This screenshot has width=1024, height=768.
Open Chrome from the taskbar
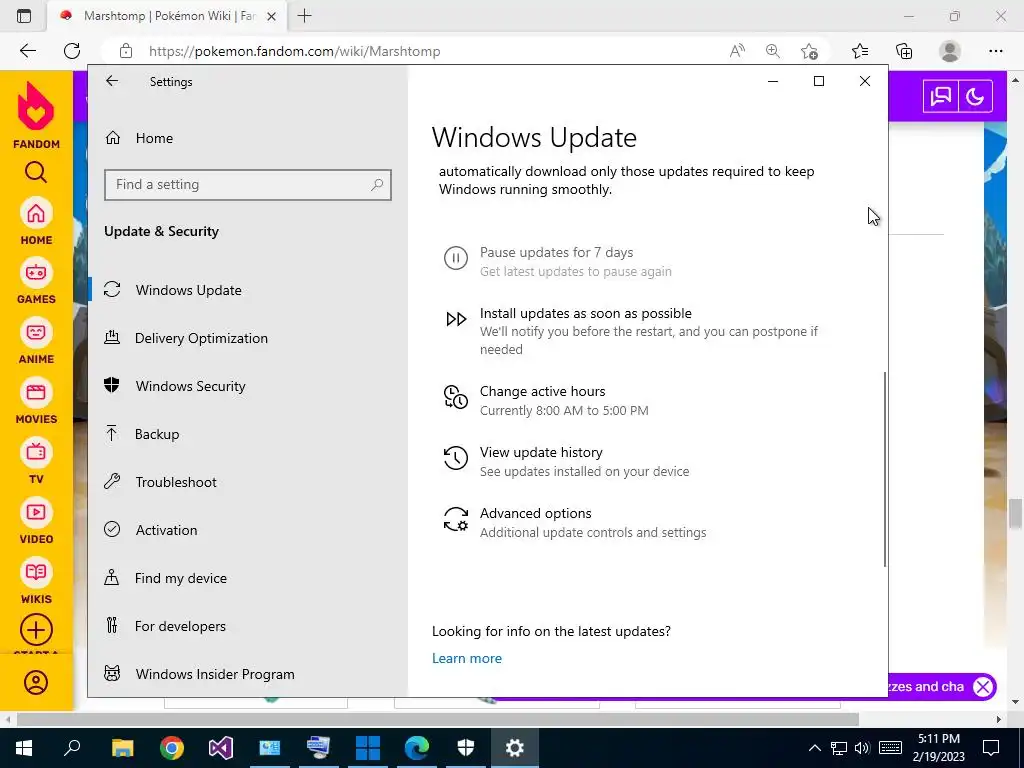point(172,747)
